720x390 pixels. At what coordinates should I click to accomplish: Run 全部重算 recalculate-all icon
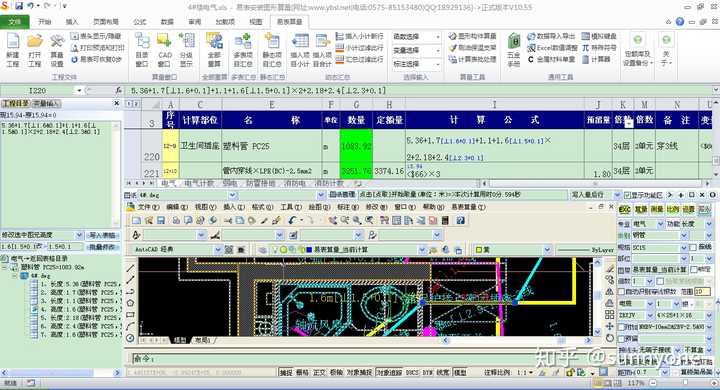coord(214,50)
